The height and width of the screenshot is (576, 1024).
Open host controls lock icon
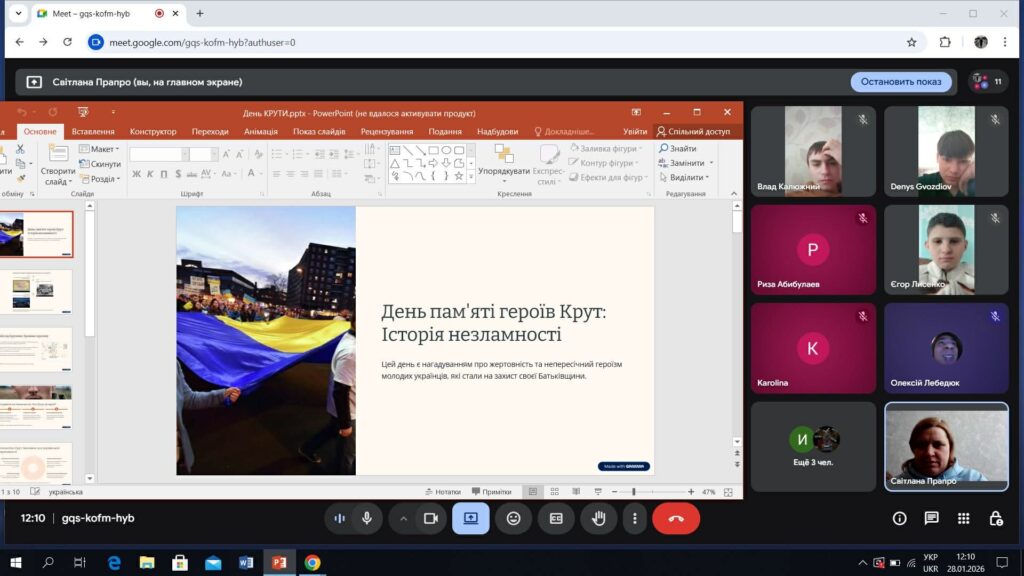click(x=996, y=518)
